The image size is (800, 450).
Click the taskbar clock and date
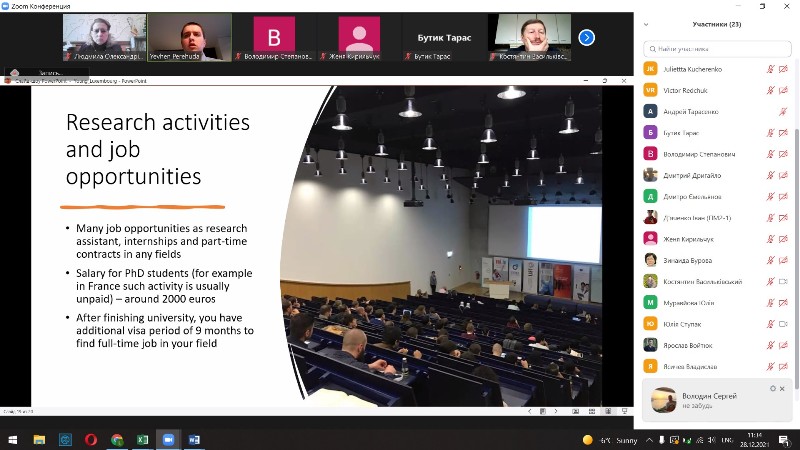(755, 440)
